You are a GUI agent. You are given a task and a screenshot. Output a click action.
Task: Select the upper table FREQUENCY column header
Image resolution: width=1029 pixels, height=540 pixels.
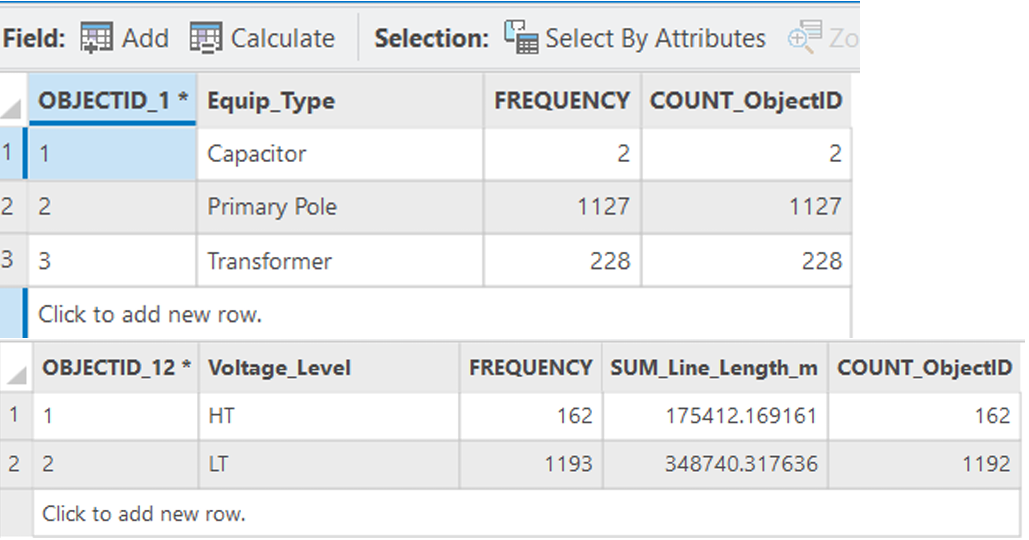point(562,100)
